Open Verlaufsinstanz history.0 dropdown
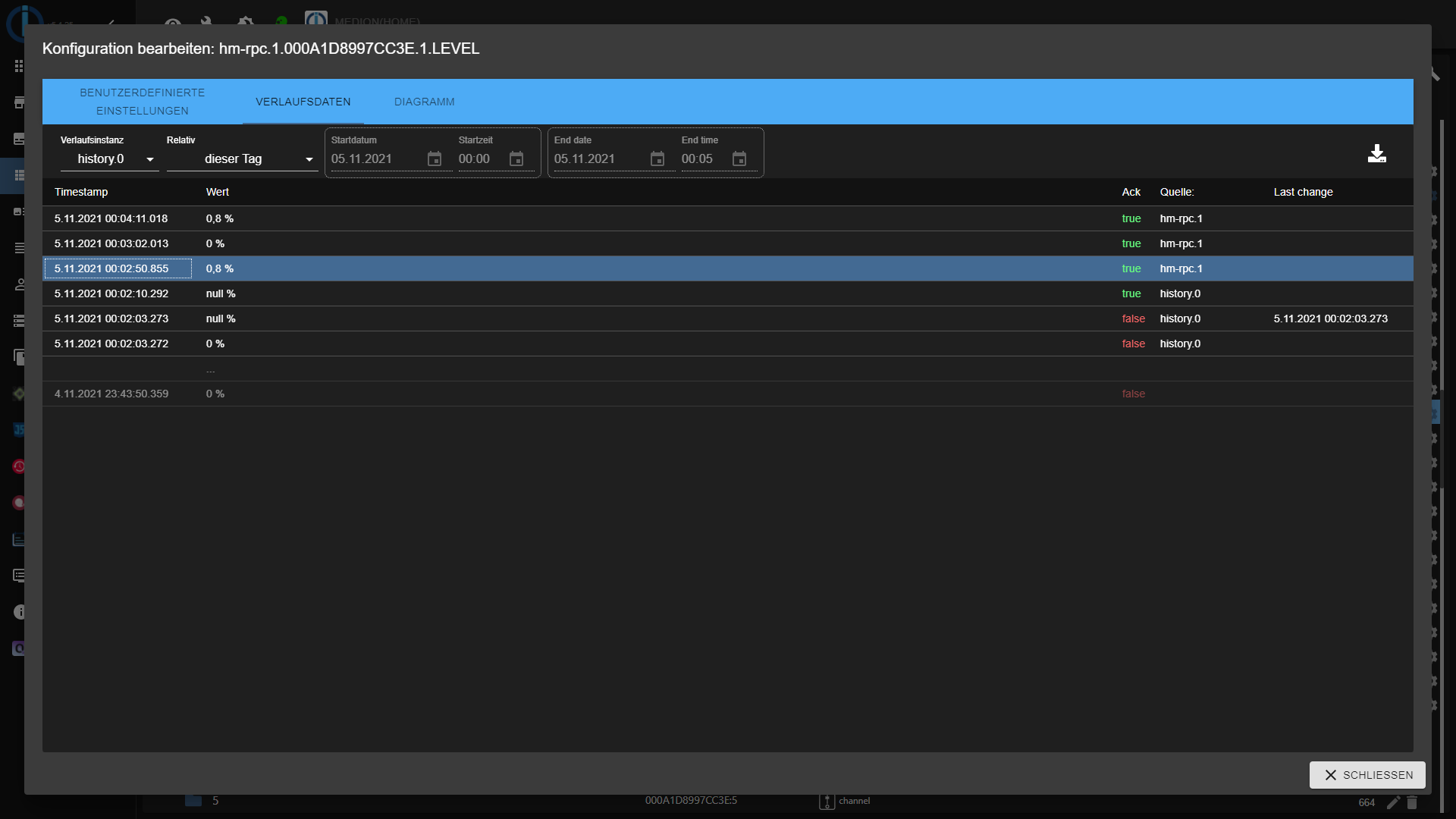The width and height of the screenshot is (1456, 819). coord(110,159)
